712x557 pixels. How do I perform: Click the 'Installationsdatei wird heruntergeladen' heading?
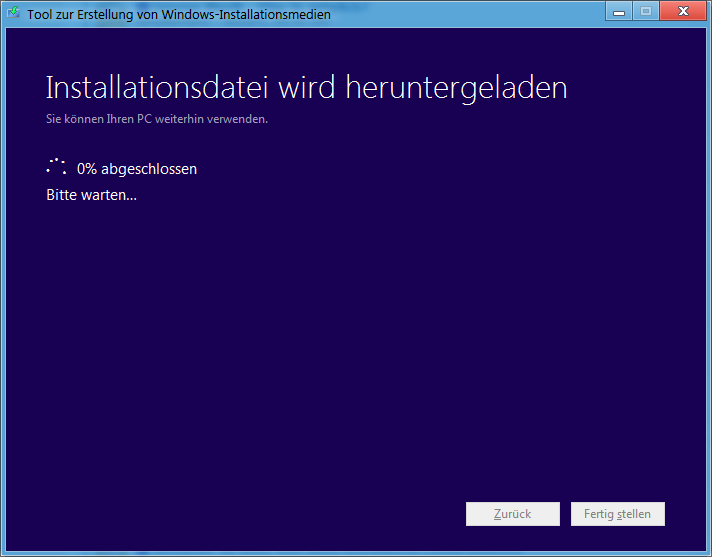(x=307, y=88)
